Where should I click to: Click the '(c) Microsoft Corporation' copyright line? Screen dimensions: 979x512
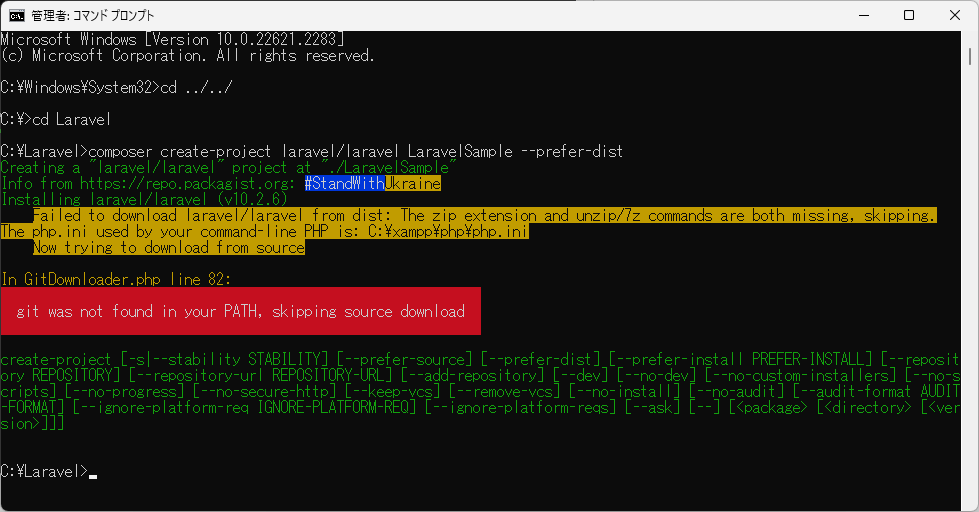pyautogui.click(x=187, y=56)
